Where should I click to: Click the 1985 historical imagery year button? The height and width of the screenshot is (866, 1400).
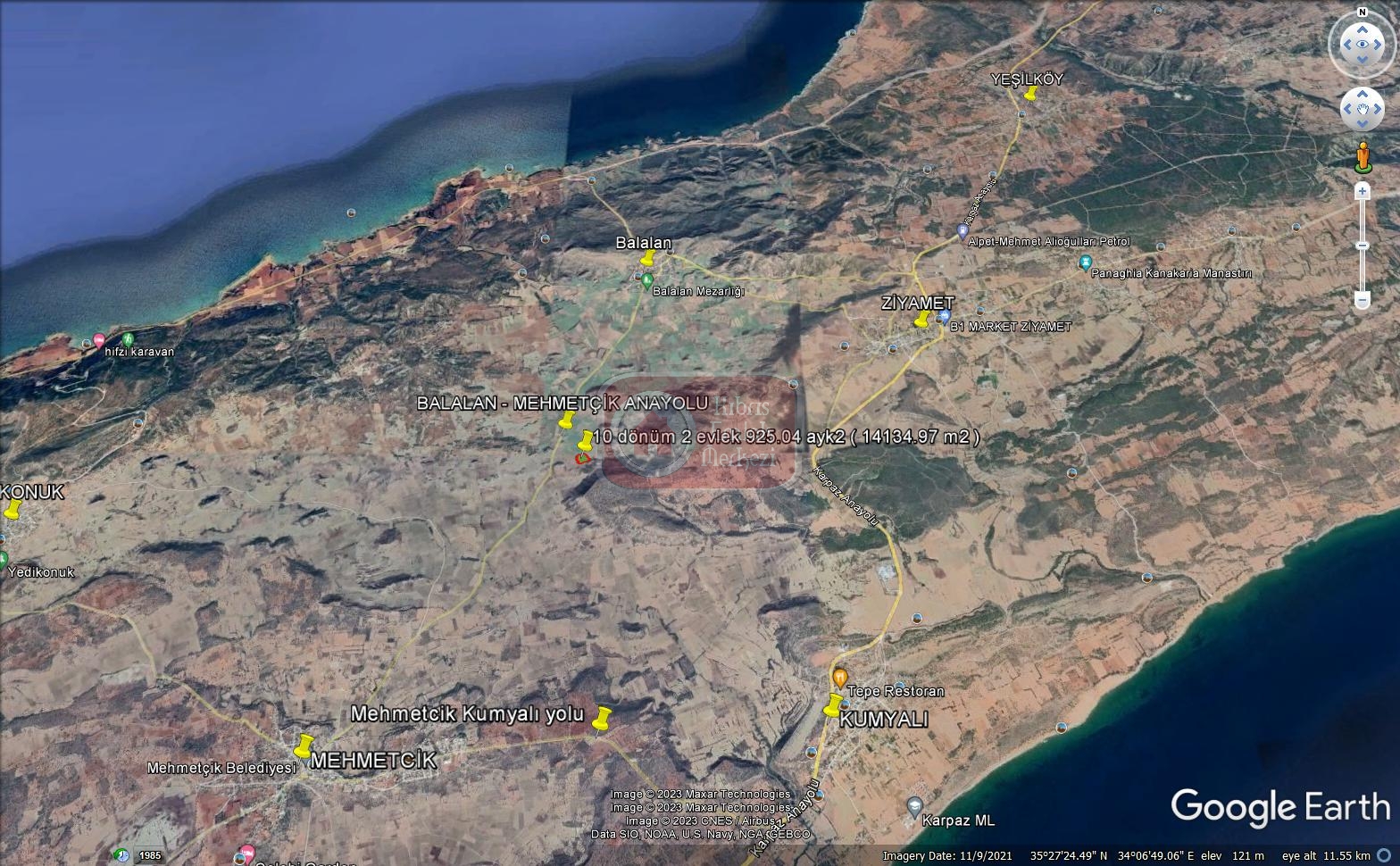[x=150, y=855]
